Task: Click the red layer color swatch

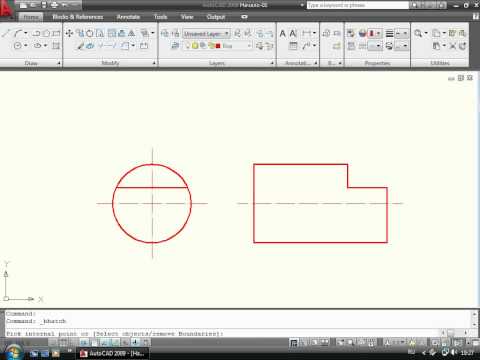Action: 218,46
